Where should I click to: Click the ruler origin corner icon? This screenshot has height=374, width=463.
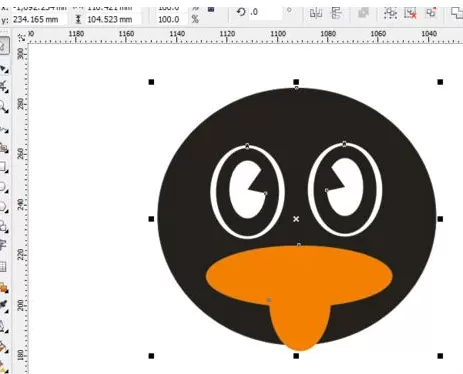(22, 38)
